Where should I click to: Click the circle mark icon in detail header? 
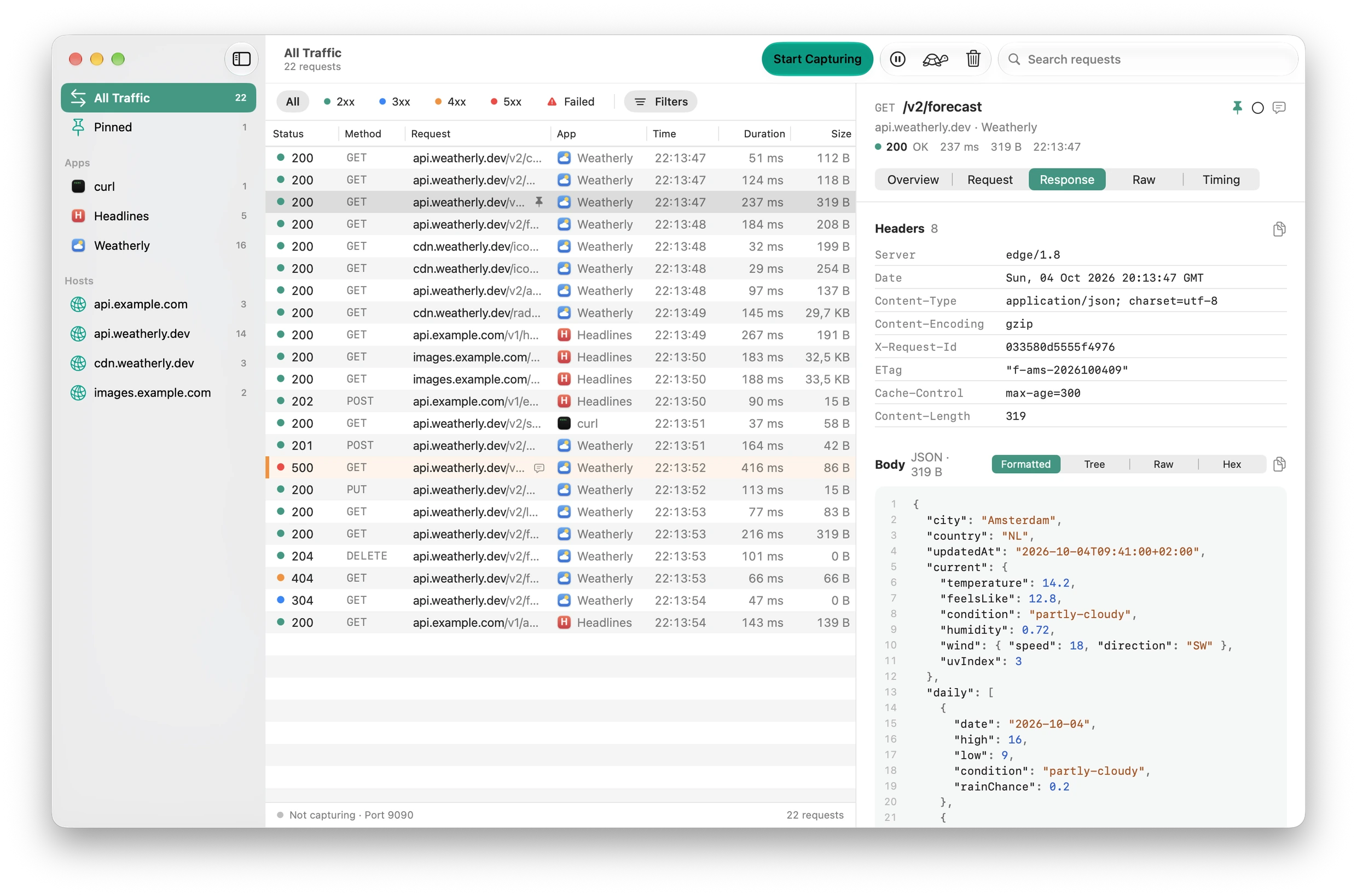(x=1257, y=107)
